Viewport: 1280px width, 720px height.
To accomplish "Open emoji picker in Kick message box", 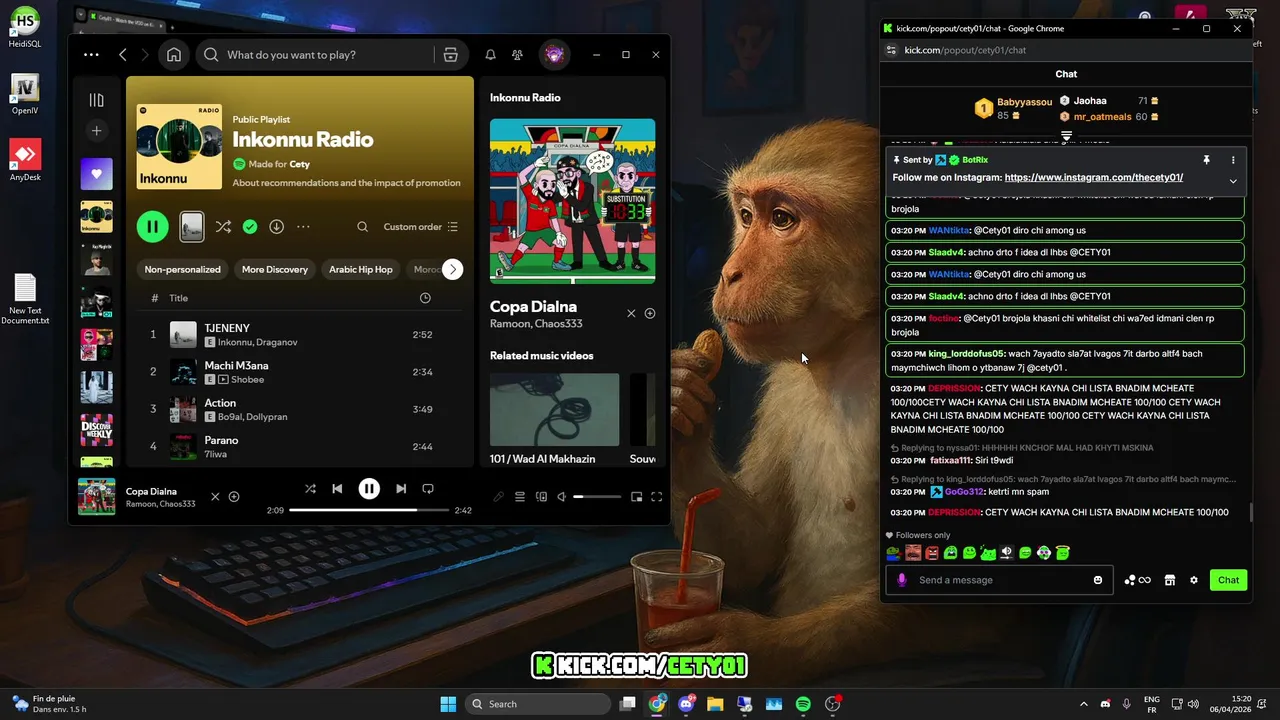I will coord(1098,580).
